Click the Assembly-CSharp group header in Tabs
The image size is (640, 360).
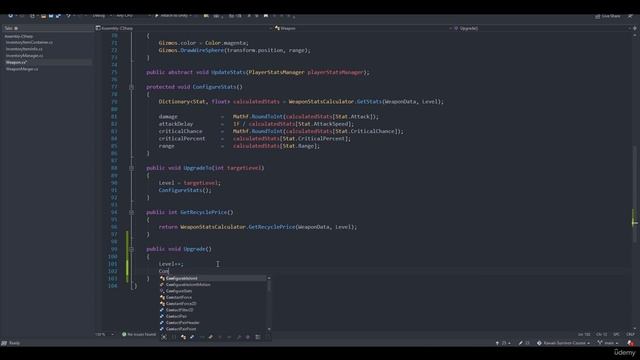pos(19,36)
